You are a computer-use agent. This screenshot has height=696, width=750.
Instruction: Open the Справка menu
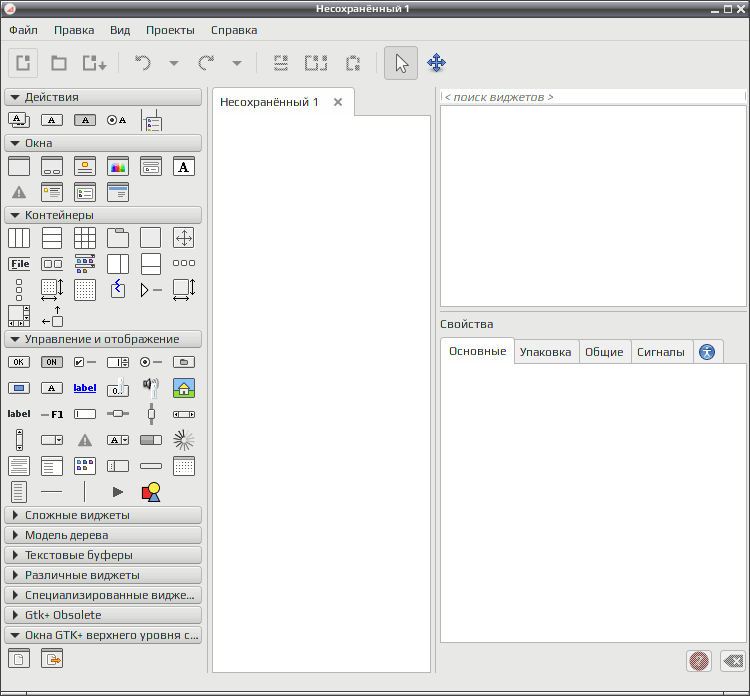234,30
